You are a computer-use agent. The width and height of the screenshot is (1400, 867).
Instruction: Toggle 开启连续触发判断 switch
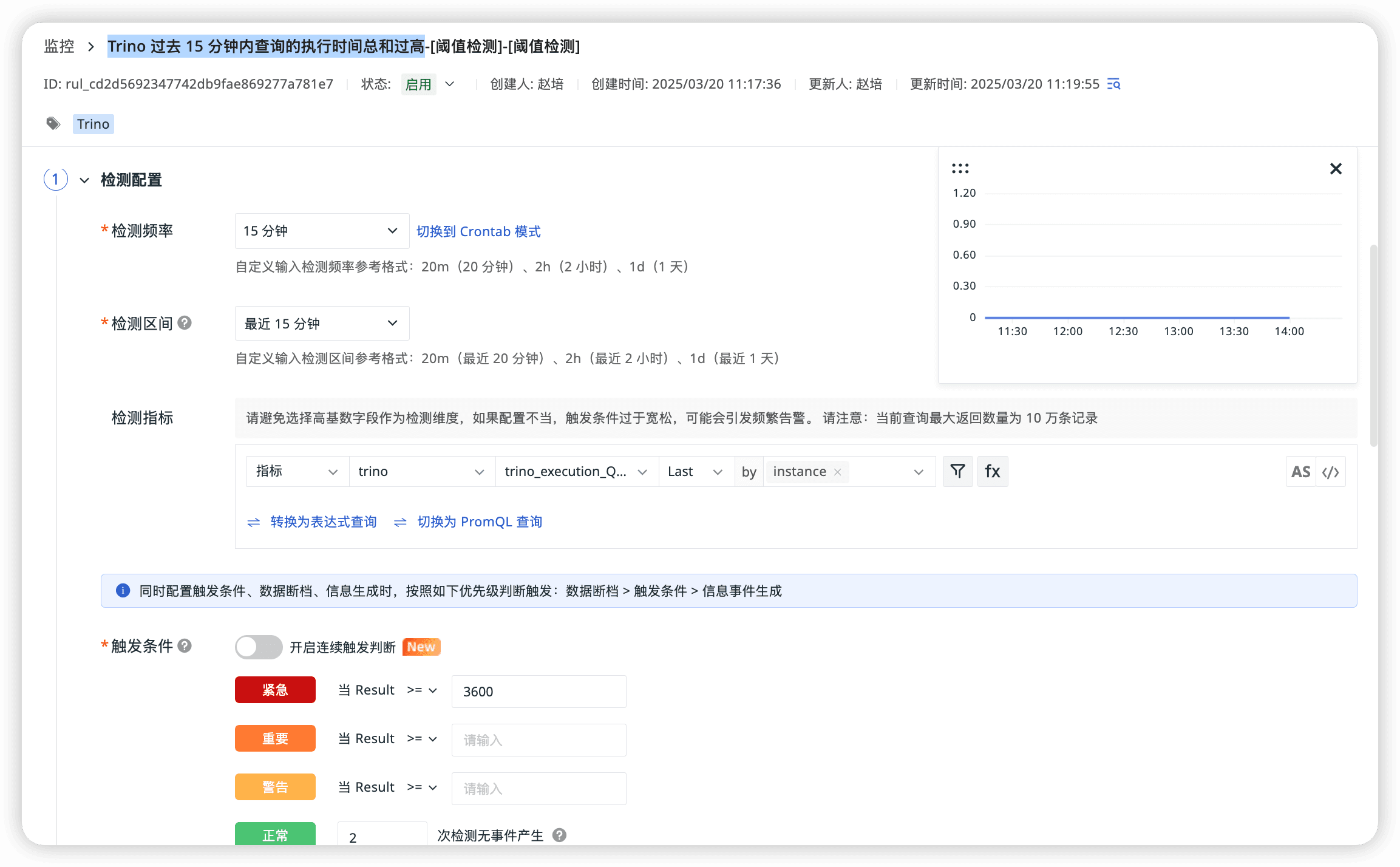pyautogui.click(x=259, y=647)
